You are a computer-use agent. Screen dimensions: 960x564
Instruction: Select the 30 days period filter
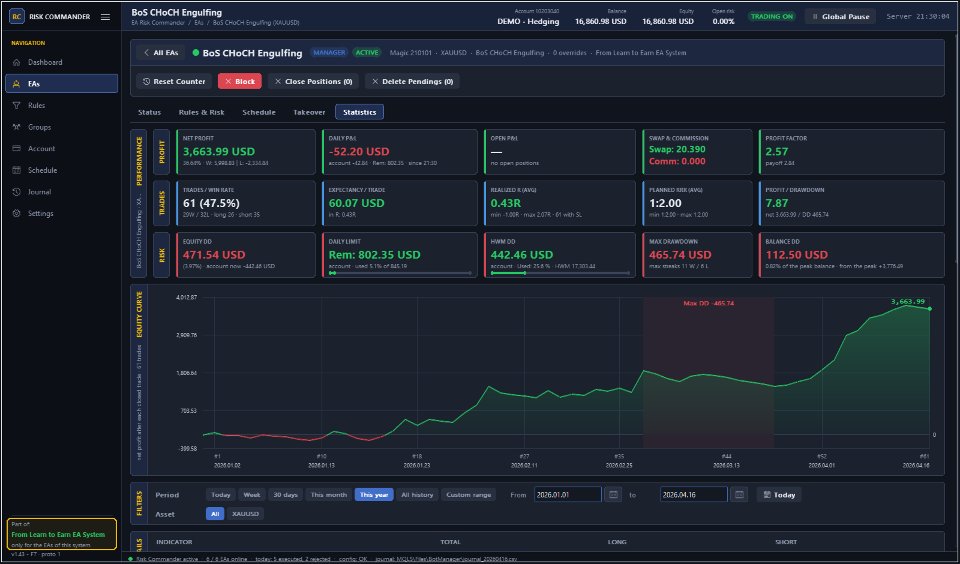click(285, 495)
